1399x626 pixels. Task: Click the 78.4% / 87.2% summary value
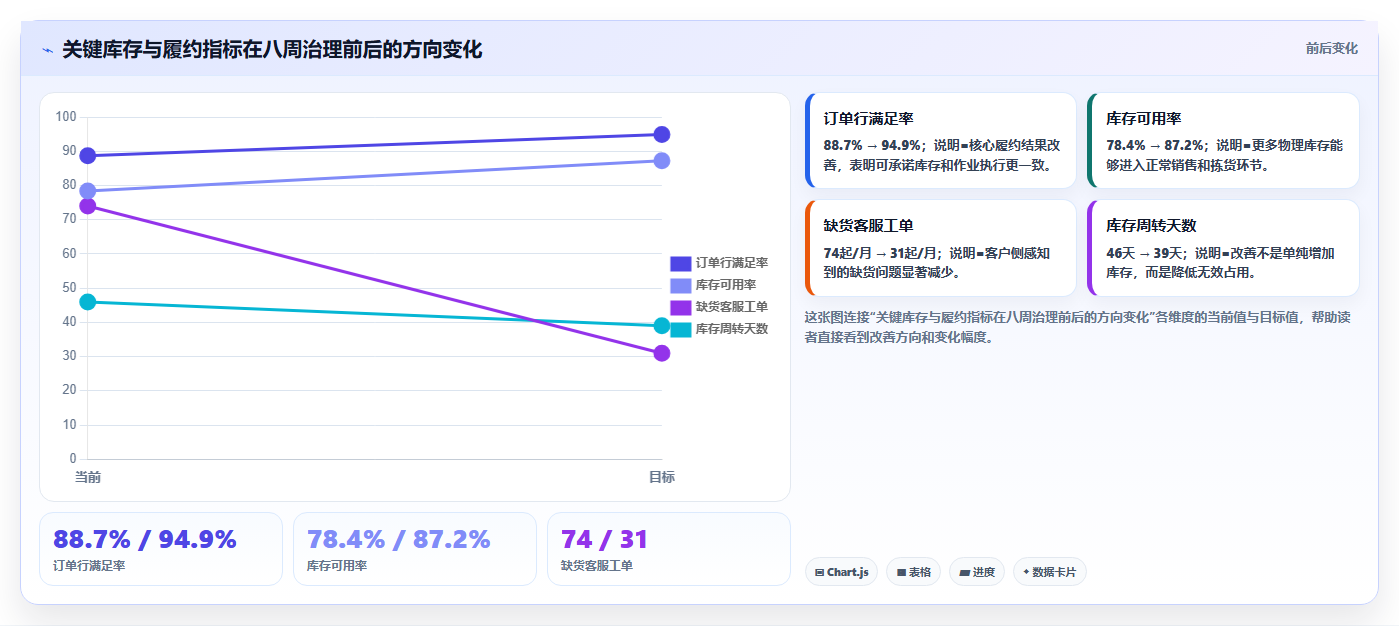pyautogui.click(x=399, y=539)
